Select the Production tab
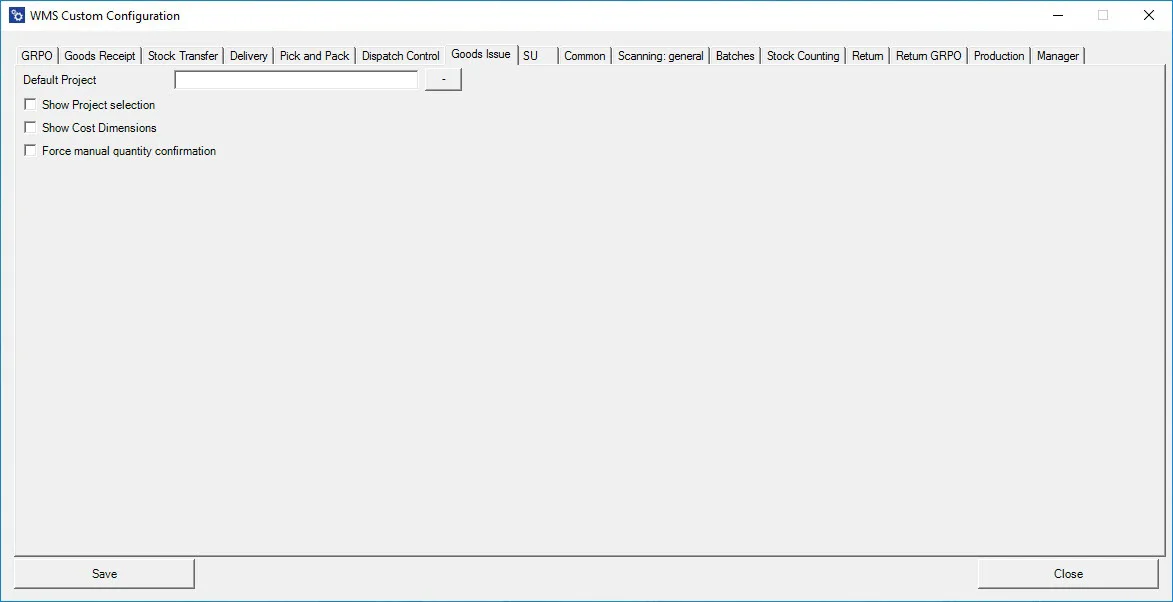The image size is (1173, 602). pos(999,56)
